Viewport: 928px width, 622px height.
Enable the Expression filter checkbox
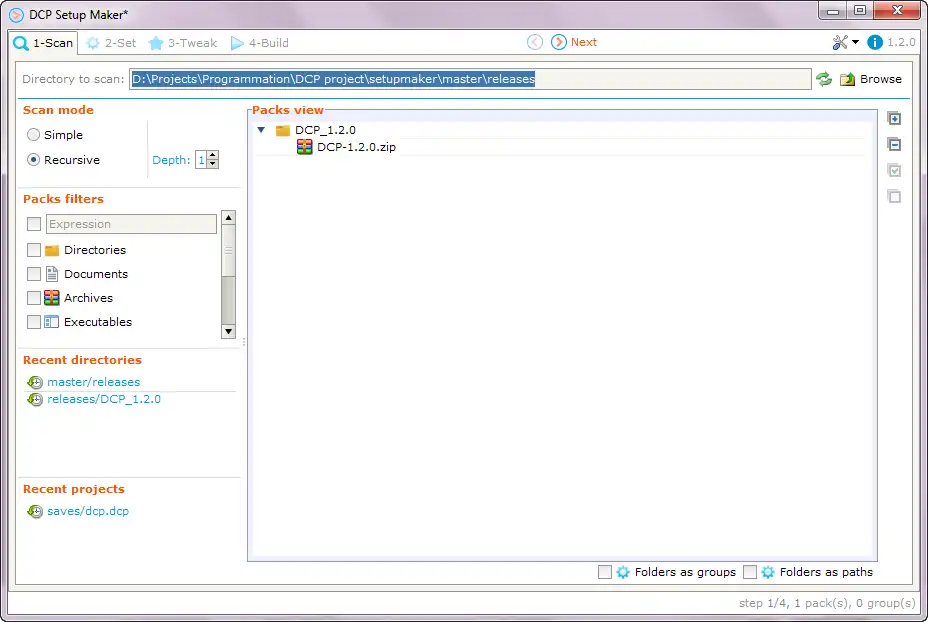point(34,224)
